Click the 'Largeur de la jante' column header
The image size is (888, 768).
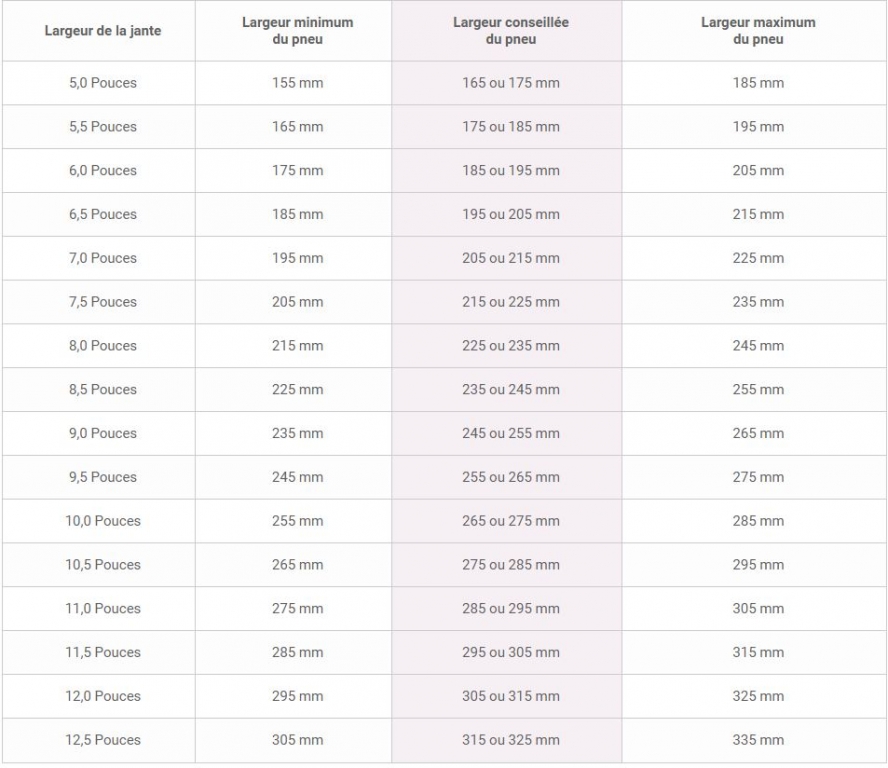coord(103,31)
